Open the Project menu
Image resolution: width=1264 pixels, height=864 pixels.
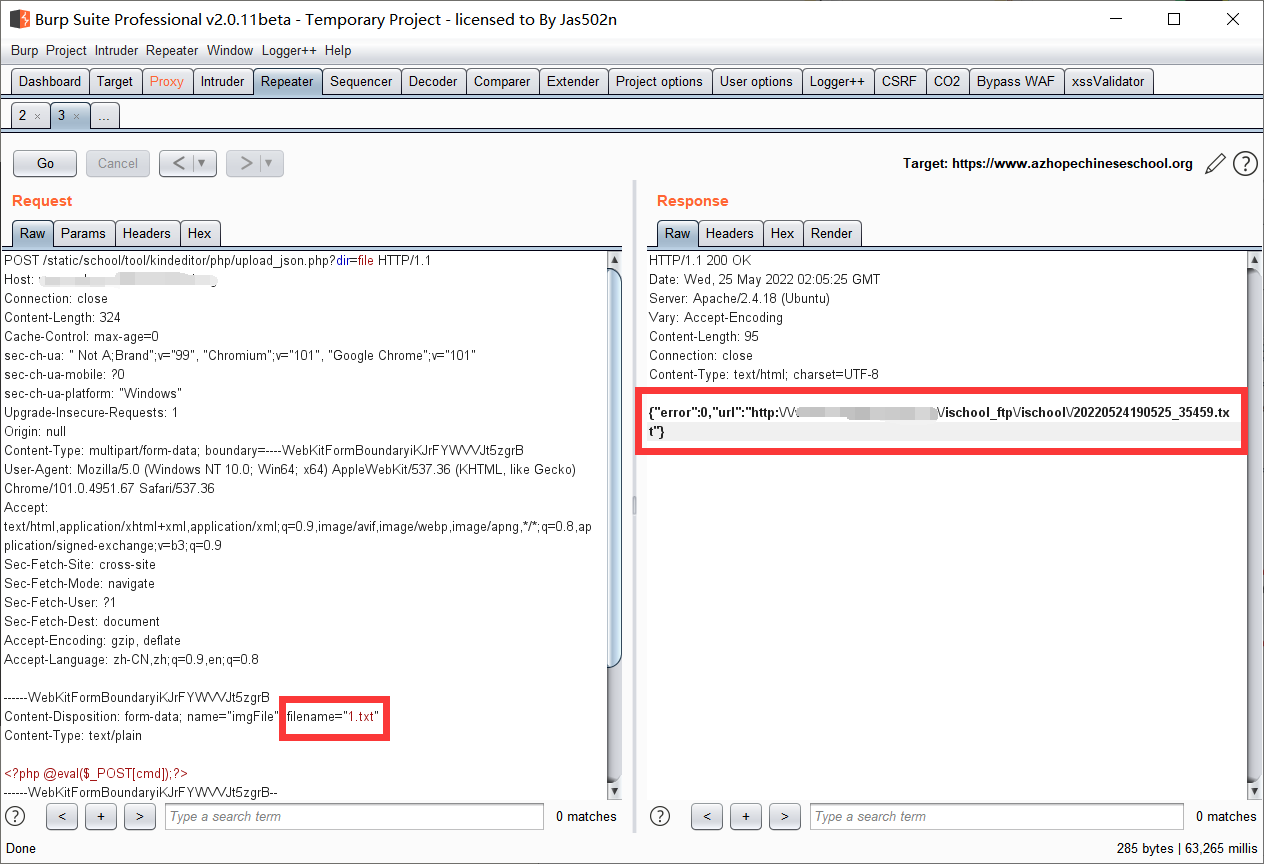tap(66, 50)
